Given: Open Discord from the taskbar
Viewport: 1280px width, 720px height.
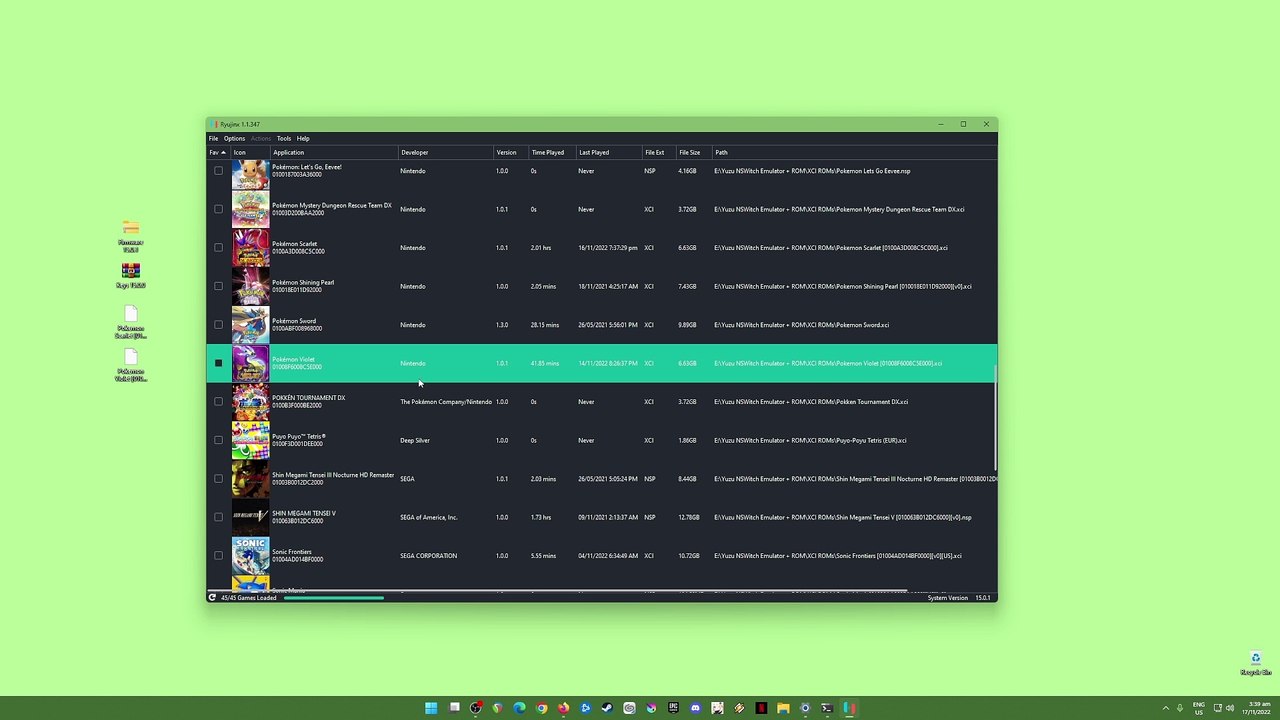Looking at the screenshot, I should [695, 708].
